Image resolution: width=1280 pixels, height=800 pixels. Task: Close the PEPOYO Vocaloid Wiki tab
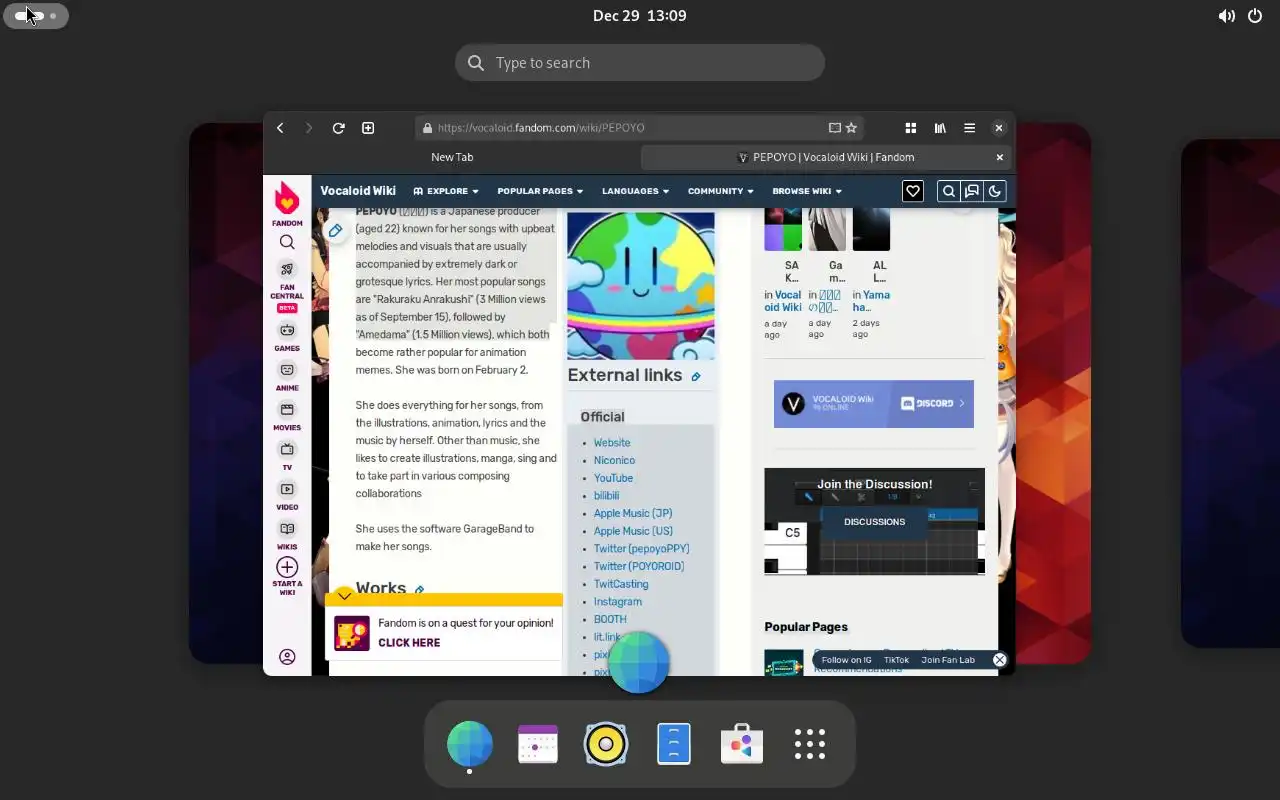pos(999,157)
